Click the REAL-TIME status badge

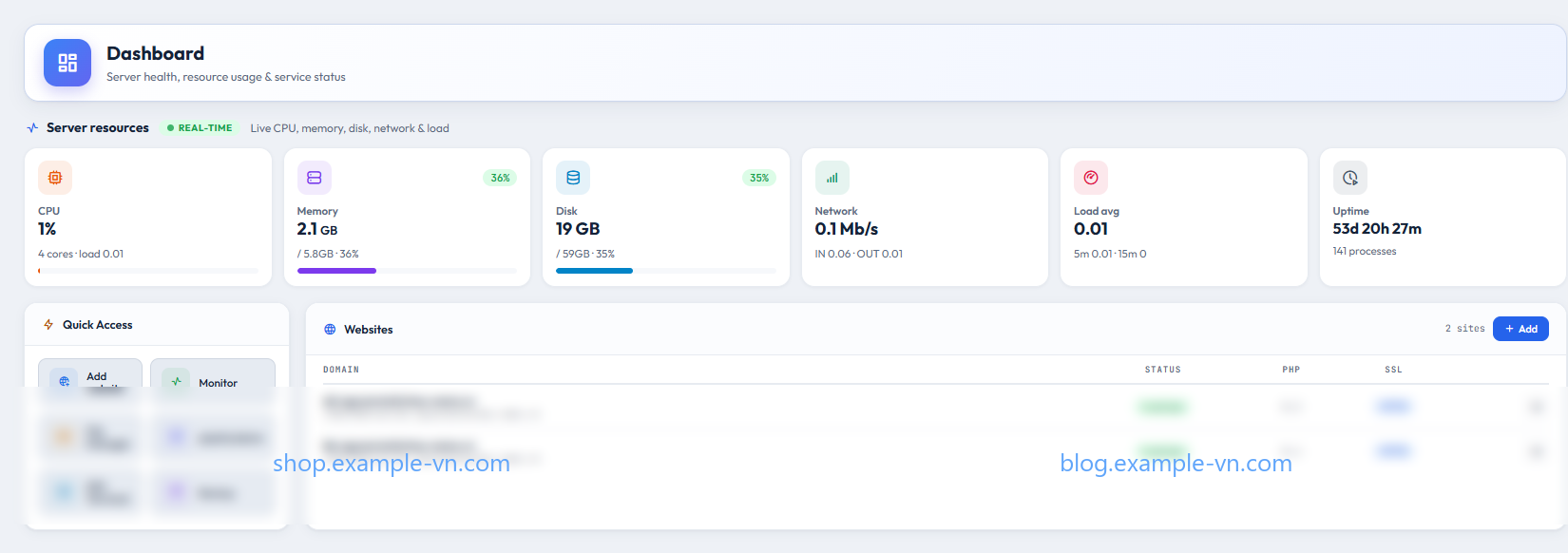[x=200, y=127]
